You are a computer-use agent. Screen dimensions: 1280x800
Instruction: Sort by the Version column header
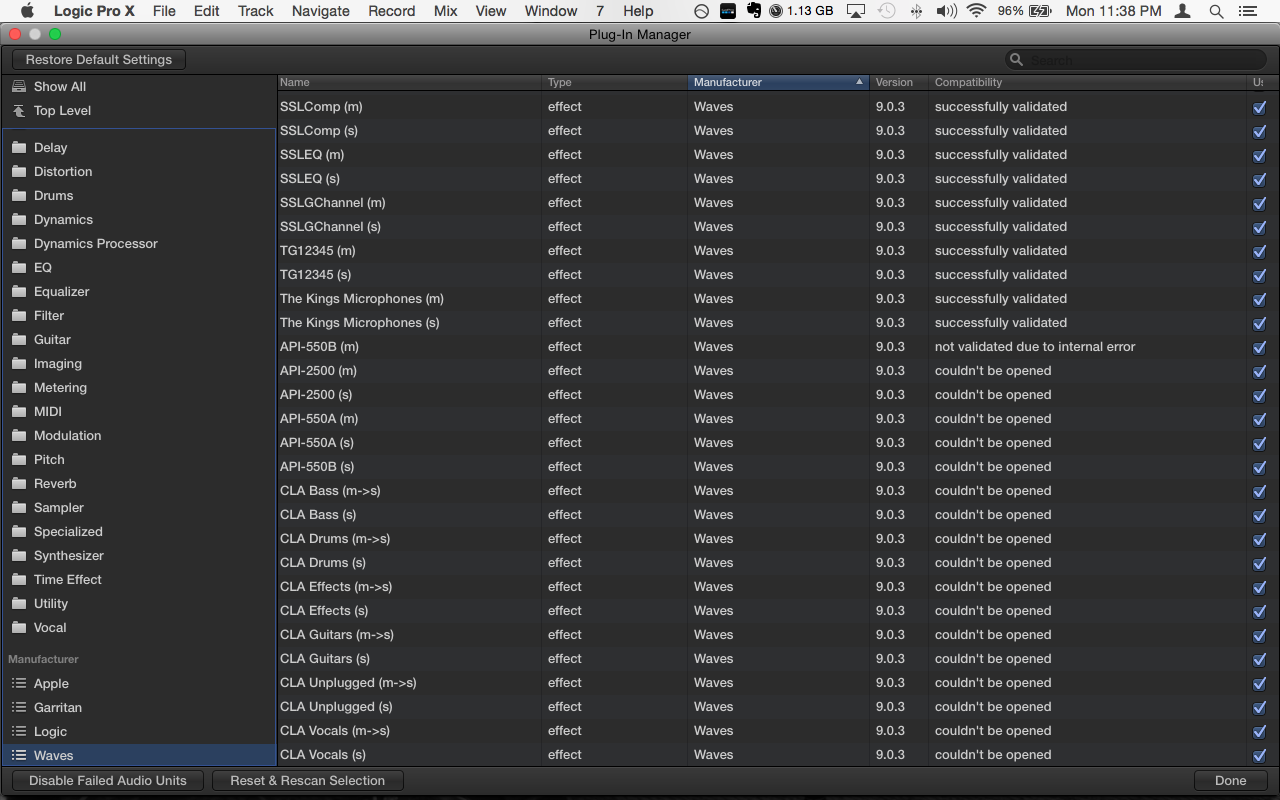[899, 82]
